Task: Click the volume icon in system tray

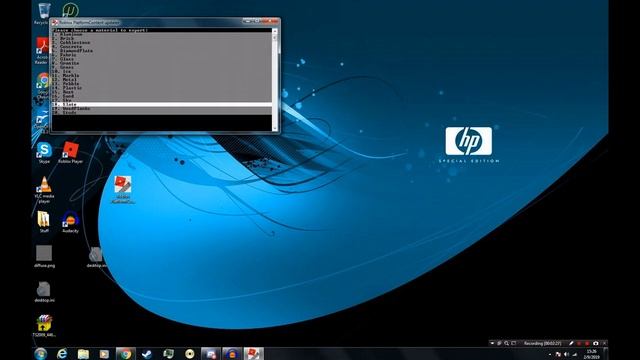Action: coord(567,354)
